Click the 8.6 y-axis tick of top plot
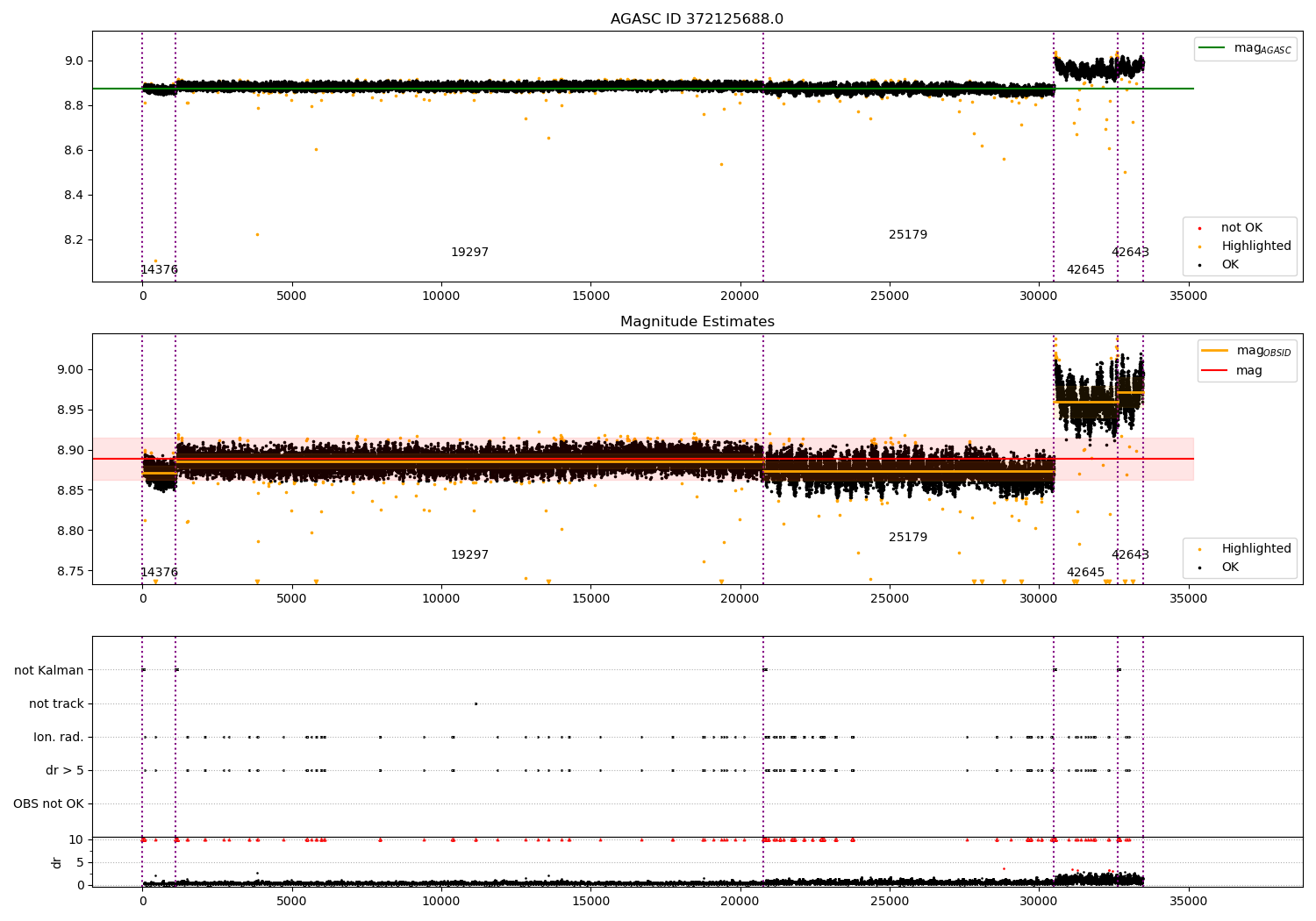 [x=74, y=150]
